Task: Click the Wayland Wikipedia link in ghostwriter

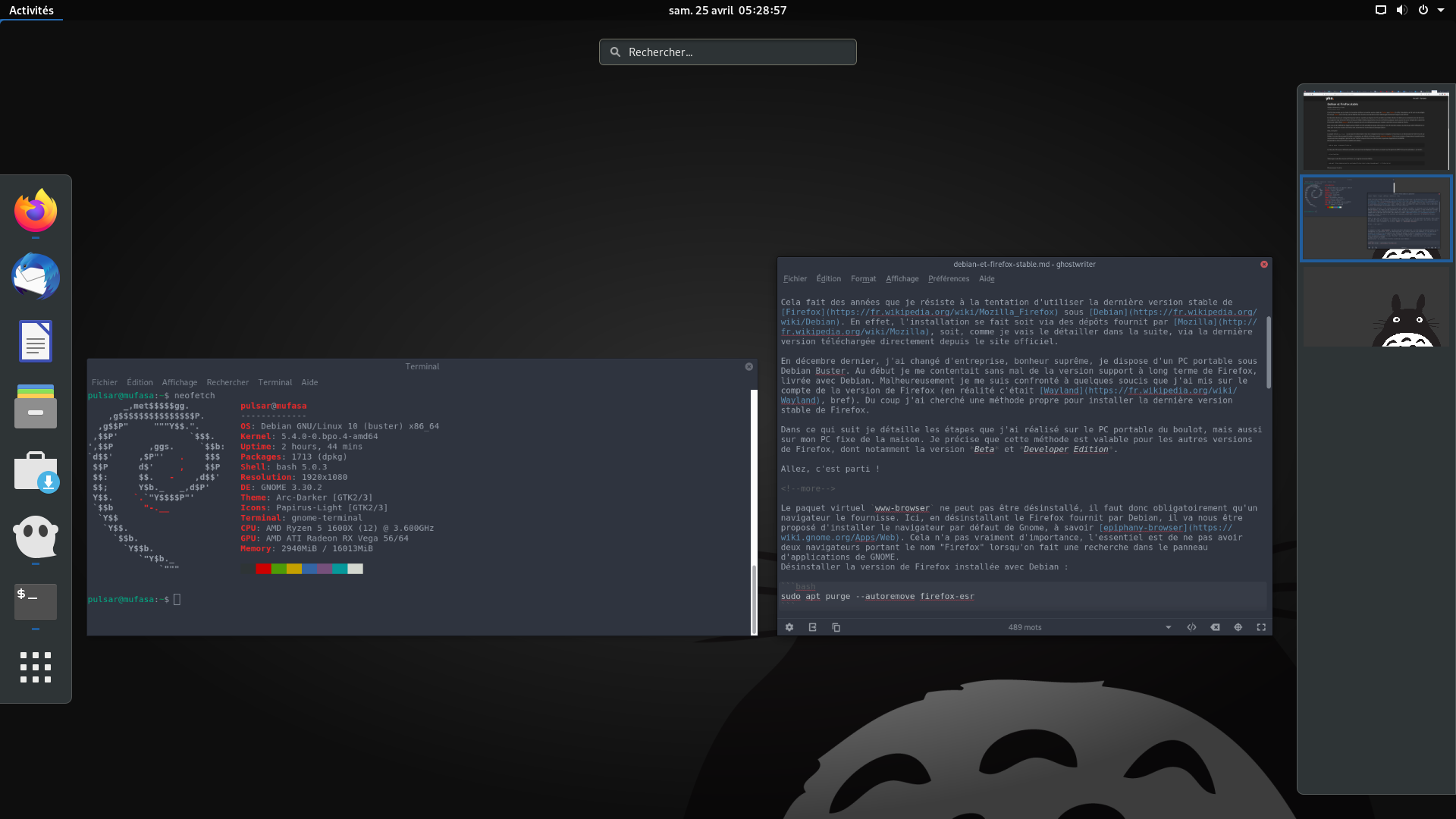Action: pyautogui.click(x=1138, y=391)
